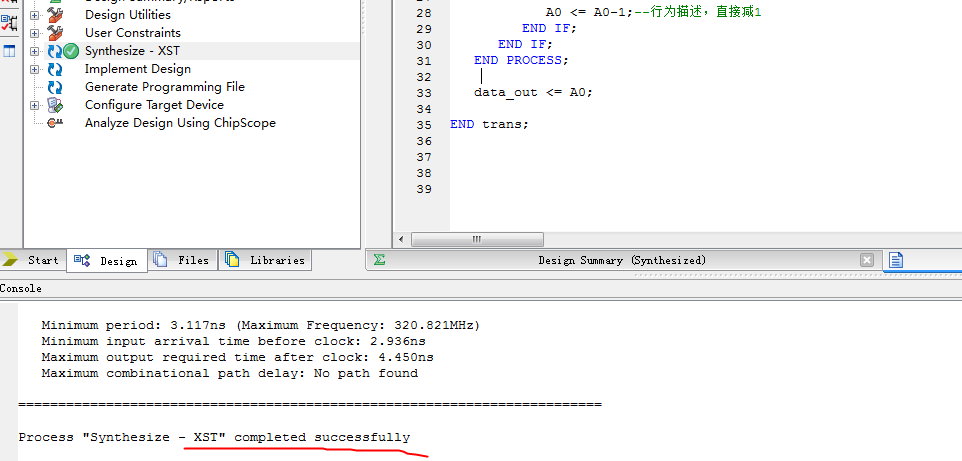Expand the Synthesize - XST node

[34, 51]
